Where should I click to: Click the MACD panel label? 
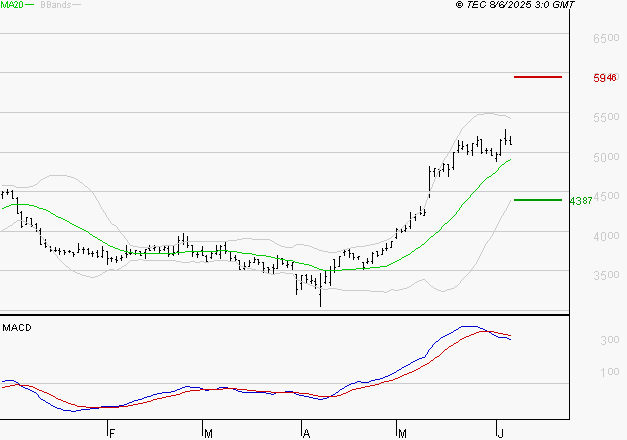click(x=17, y=328)
